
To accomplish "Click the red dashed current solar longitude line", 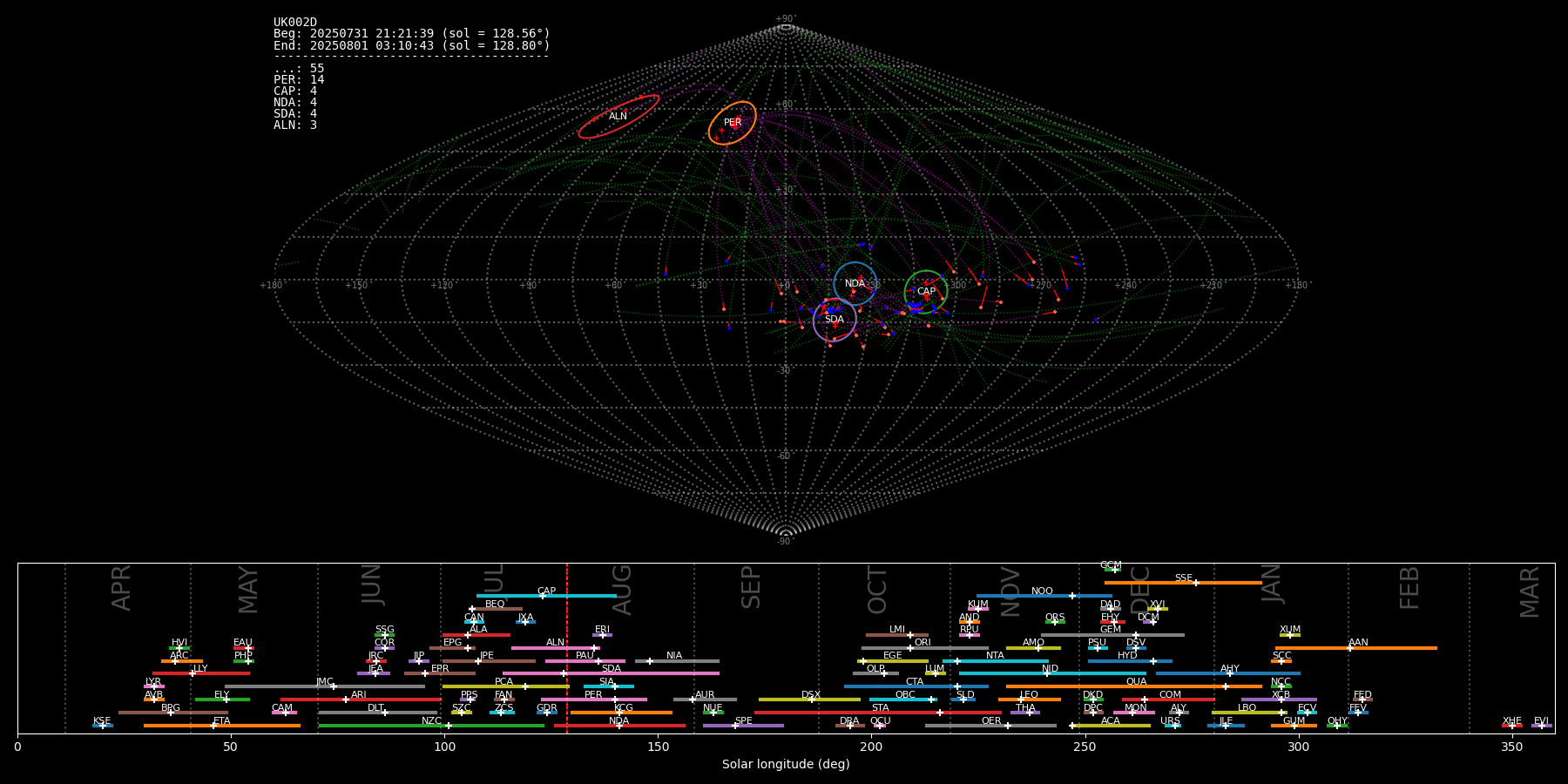I will pos(567,648).
